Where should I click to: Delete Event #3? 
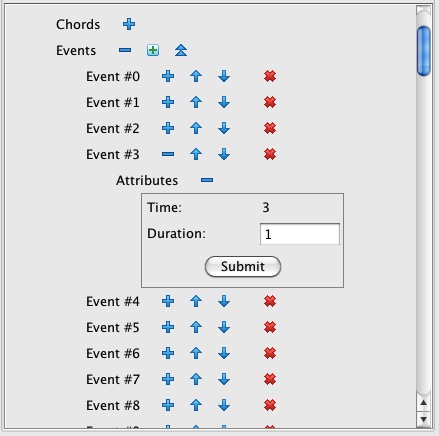click(270, 154)
